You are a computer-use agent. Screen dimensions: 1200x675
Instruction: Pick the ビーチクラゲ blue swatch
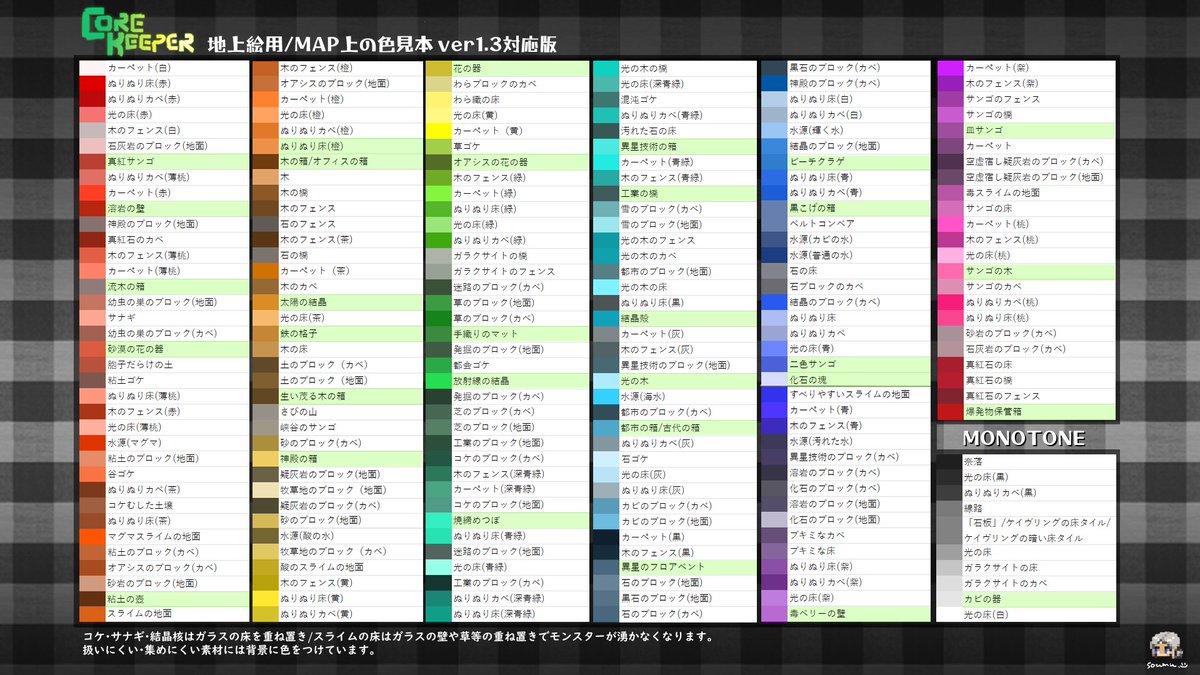point(775,162)
